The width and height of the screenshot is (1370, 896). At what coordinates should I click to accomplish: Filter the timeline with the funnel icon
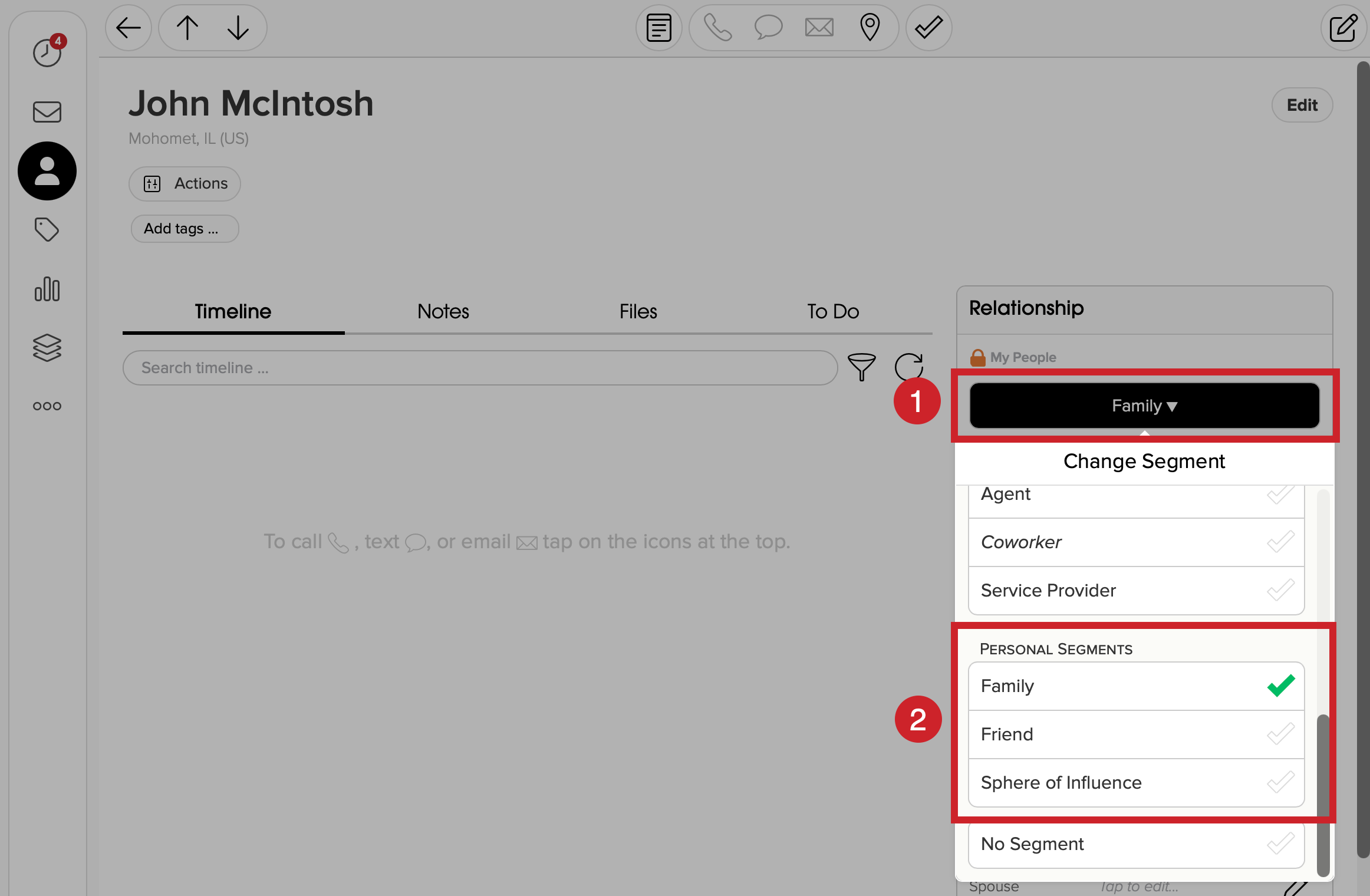click(861, 367)
